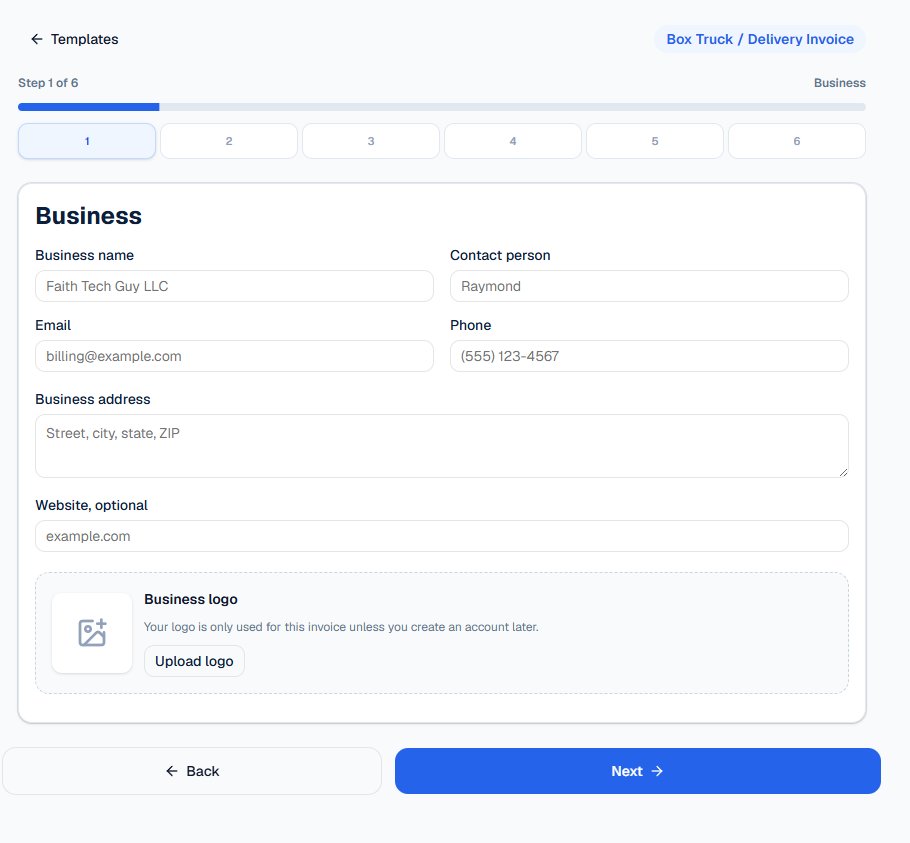Viewport: 910px width, 843px height.
Task: Click the address textarea resize handle
Action: tap(843, 473)
